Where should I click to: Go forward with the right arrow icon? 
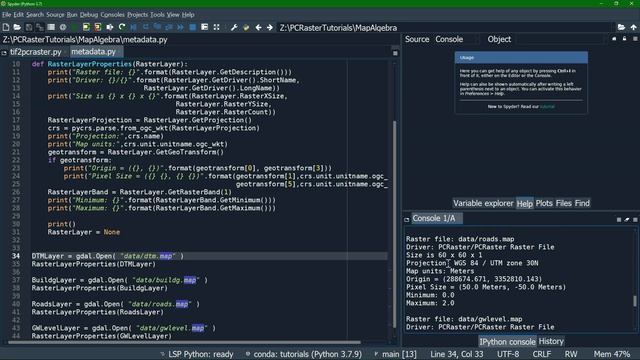(x=270, y=27)
